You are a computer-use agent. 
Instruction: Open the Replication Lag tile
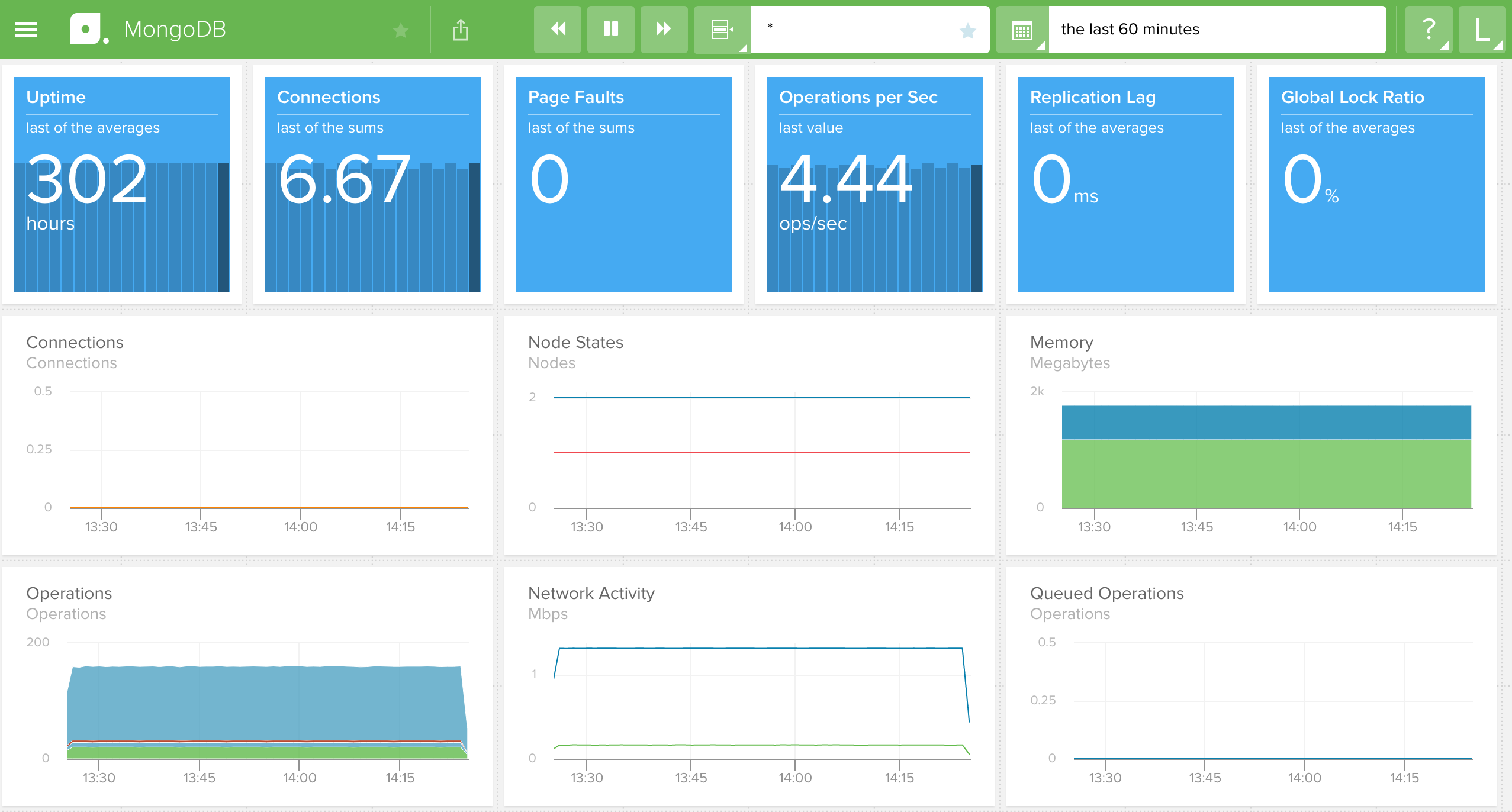1126,185
